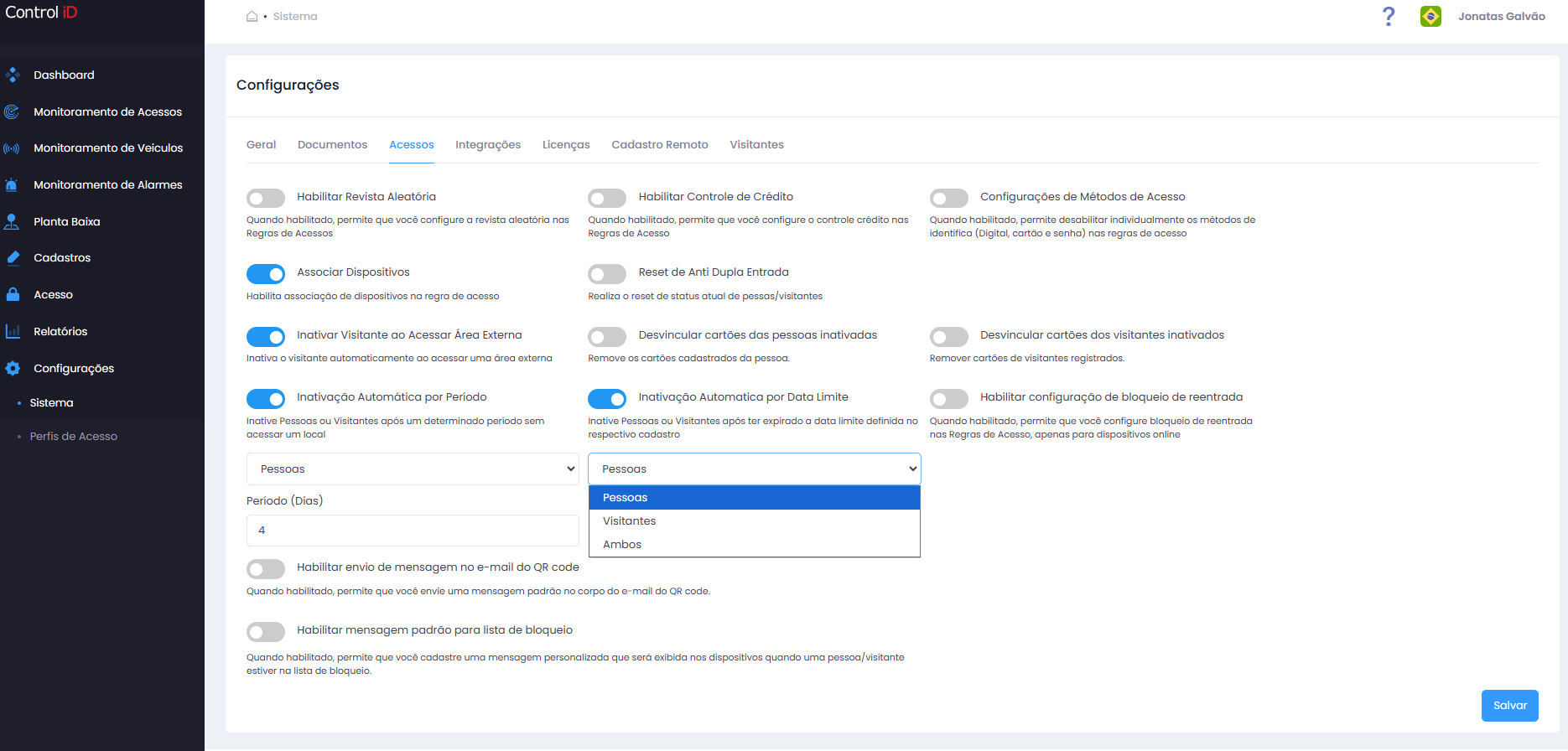Screen dimensions: 1568x751
Task: Click the Control iD logo
Action: [41, 13]
